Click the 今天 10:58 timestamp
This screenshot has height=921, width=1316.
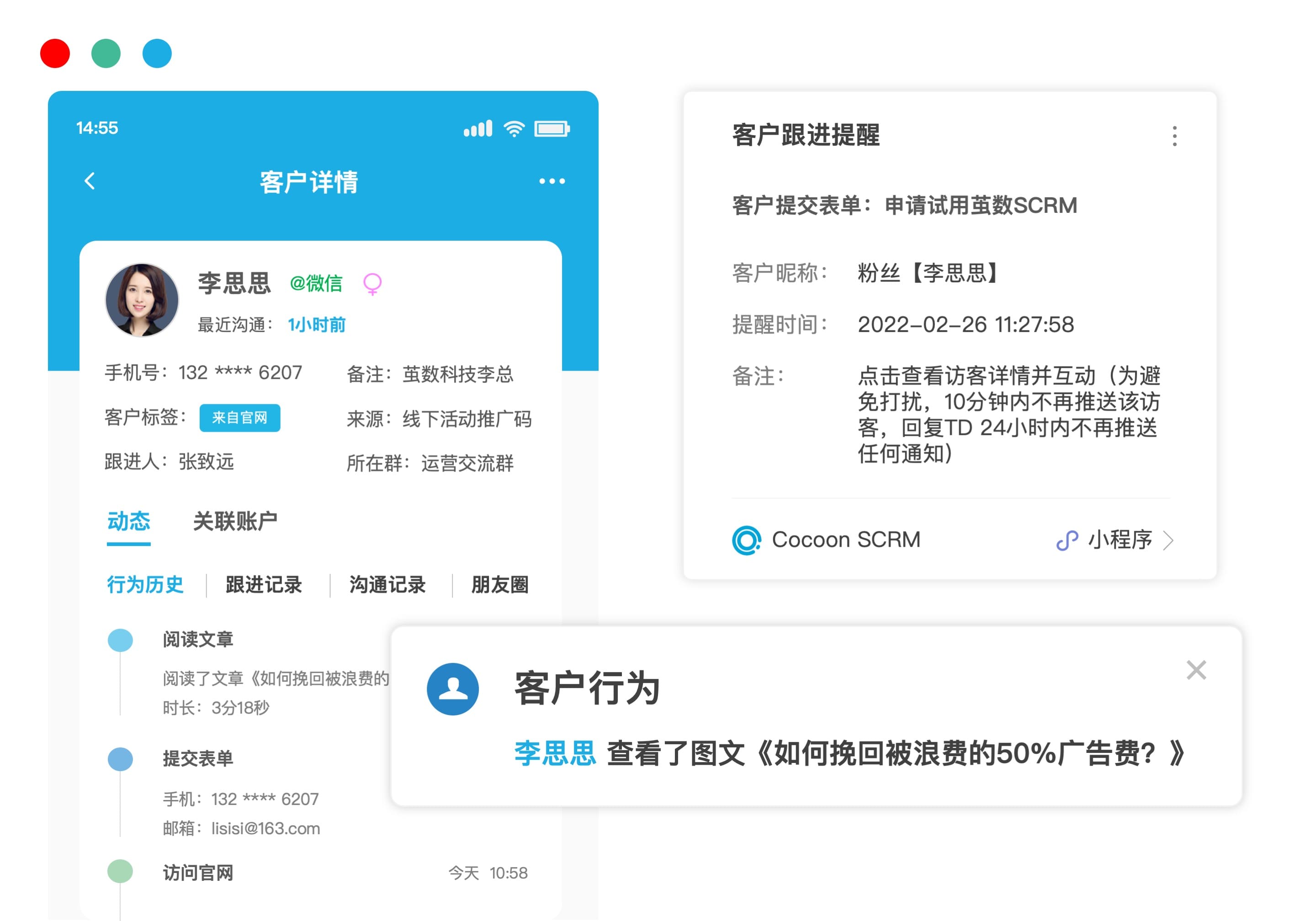[488, 873]
